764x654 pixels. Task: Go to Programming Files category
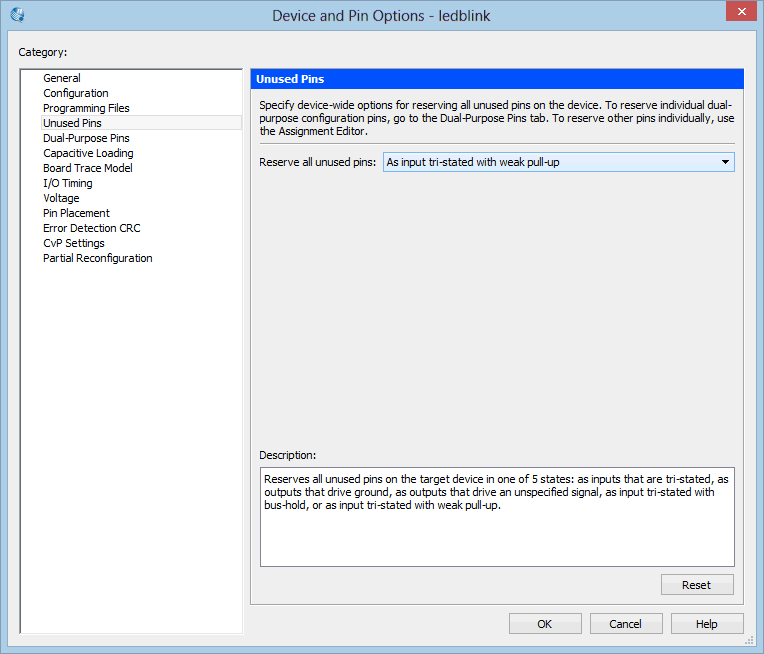[86, 108]
